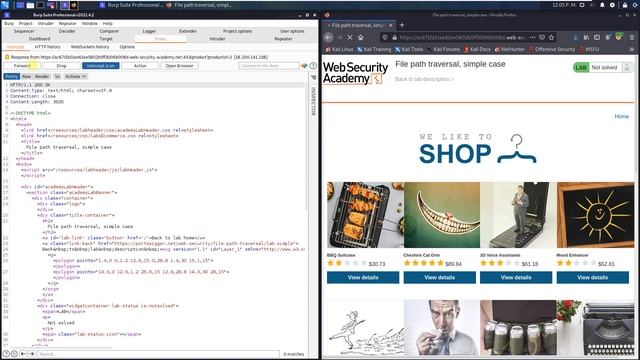The image size is (640, 360).
Task: Open the Help menu in Burp
Action: (107, 23)
